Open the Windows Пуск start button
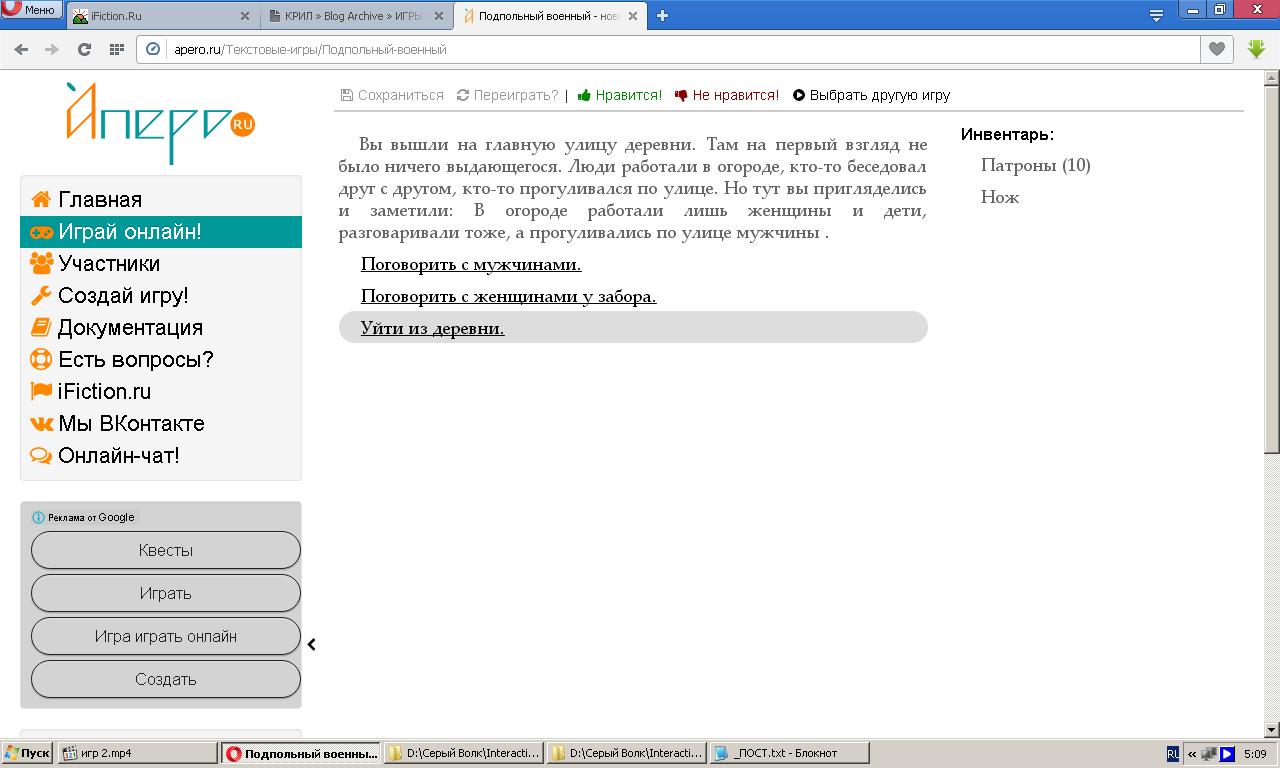This screenshot has height=768, width=1280. pos(27,753)
